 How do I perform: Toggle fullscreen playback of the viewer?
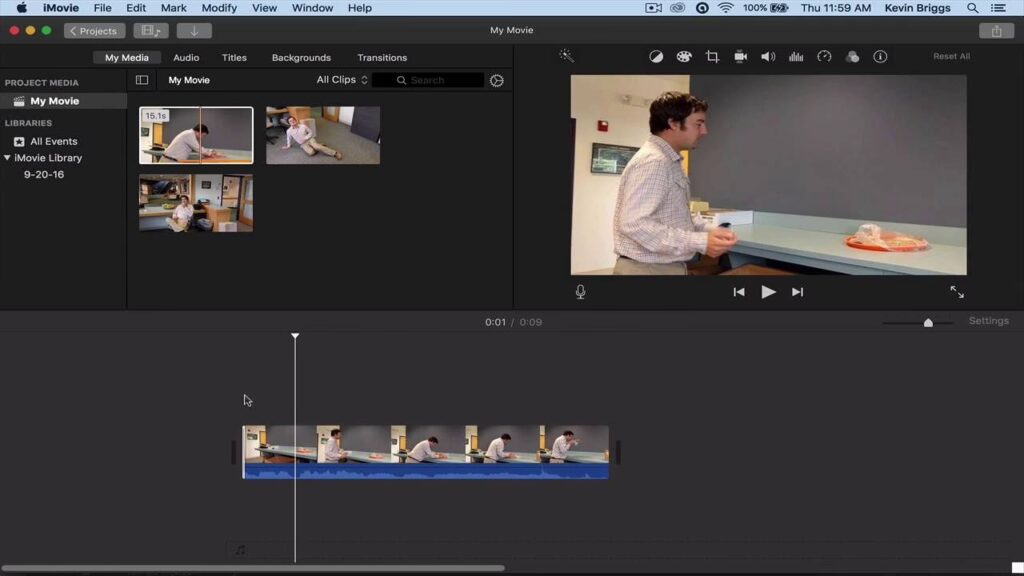957,292
